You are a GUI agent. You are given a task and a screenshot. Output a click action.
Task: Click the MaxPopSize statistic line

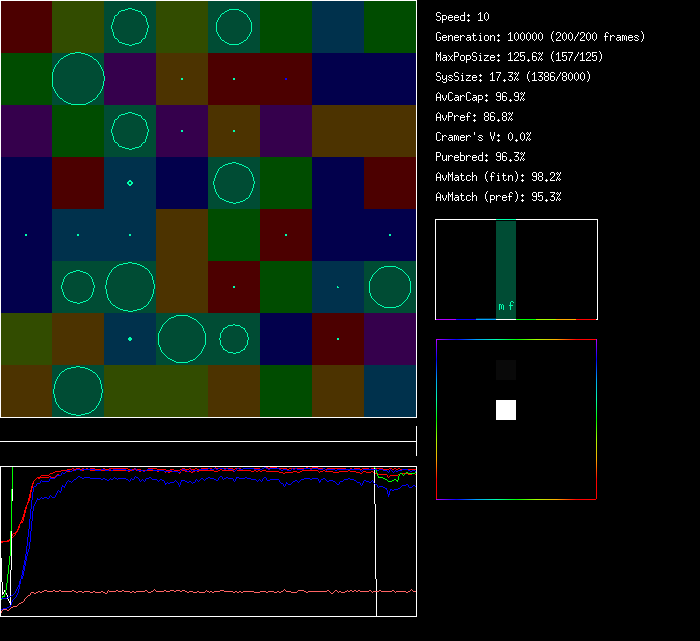pyautogui.click(x=520, y=57)
